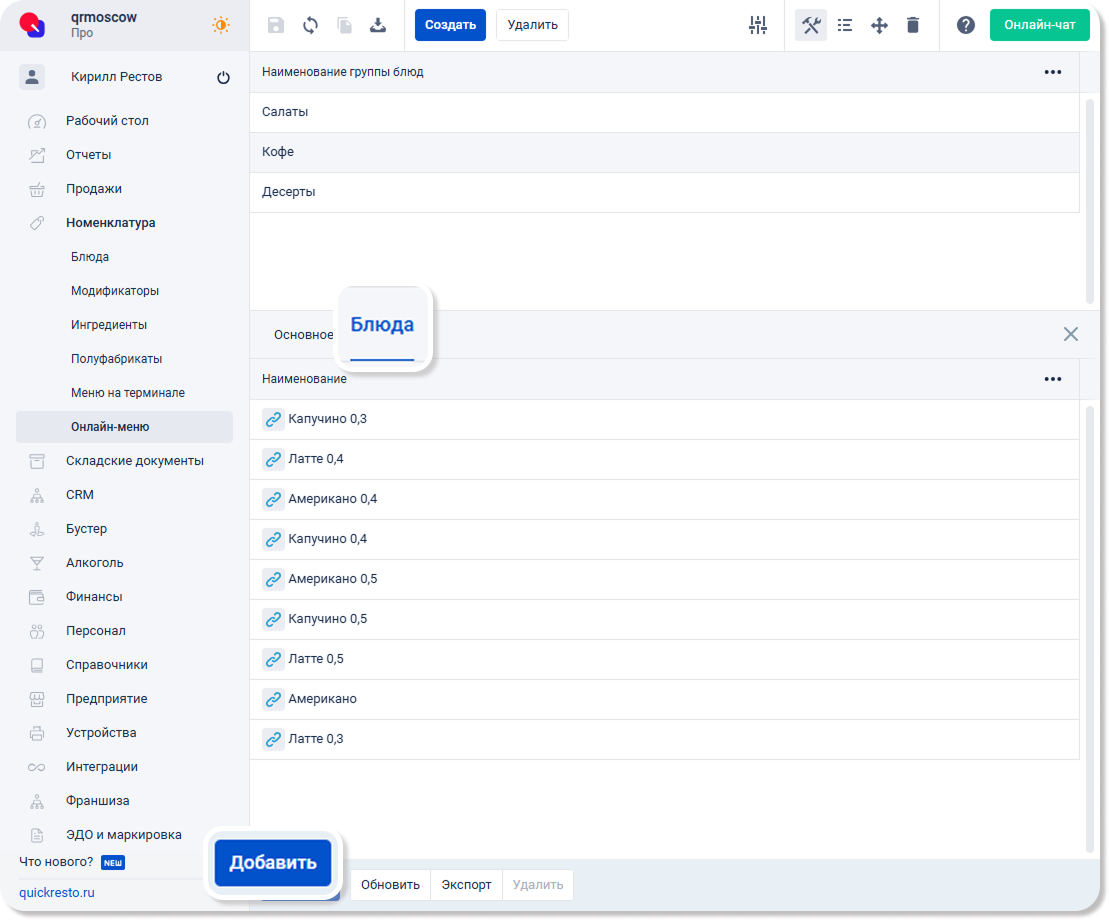This screenshot has width=1109, height=920.
Task: Toggle the hammer and wrench tools icon
Action: tap(811, 25)
